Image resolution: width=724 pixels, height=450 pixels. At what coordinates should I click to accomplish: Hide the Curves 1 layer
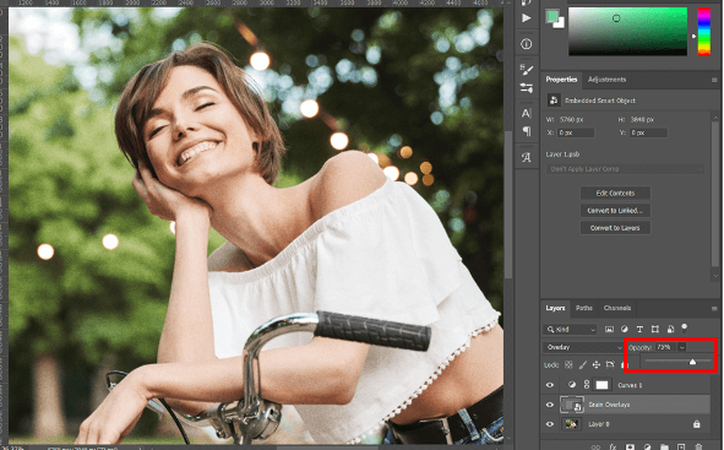[x=550, y=384]
